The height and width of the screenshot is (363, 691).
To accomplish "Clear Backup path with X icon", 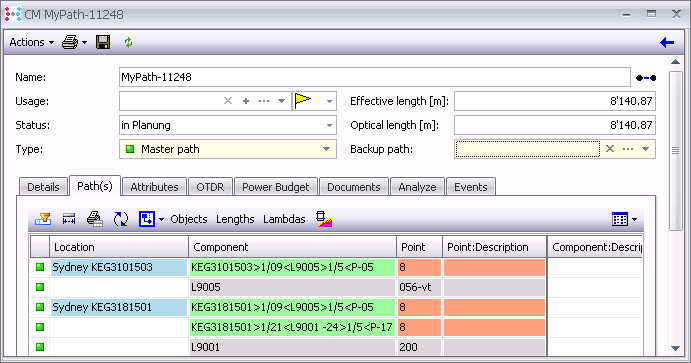I will pyautogui.click(x=610, y=149).
